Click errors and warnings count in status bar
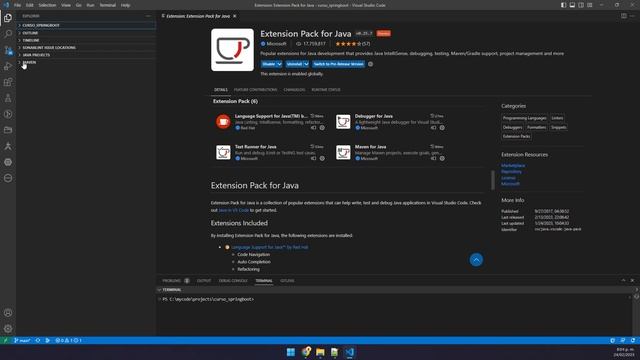The height and width of the screenshot is (360, 640). pos(69,340)
